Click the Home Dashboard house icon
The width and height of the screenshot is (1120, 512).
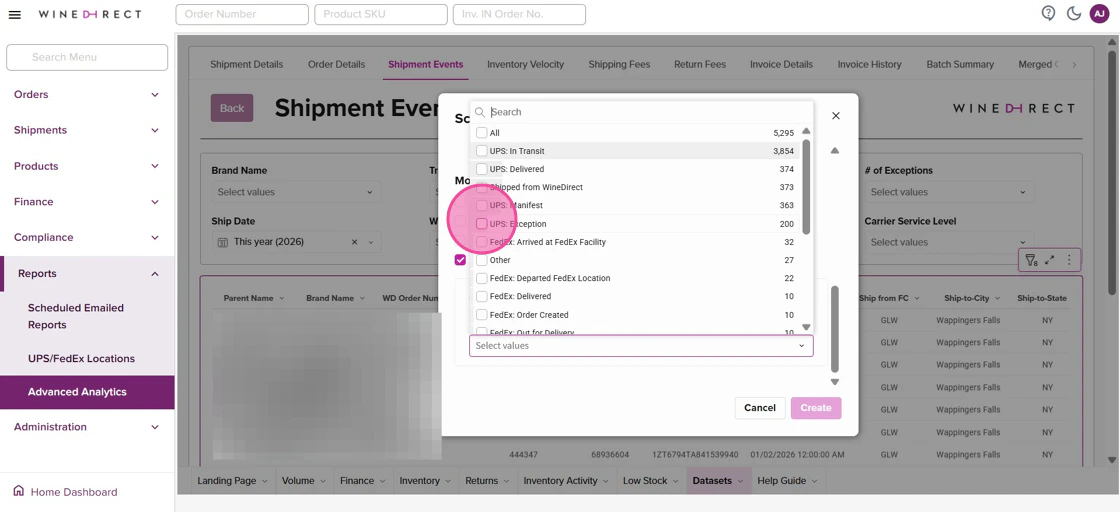pos(19,491)
